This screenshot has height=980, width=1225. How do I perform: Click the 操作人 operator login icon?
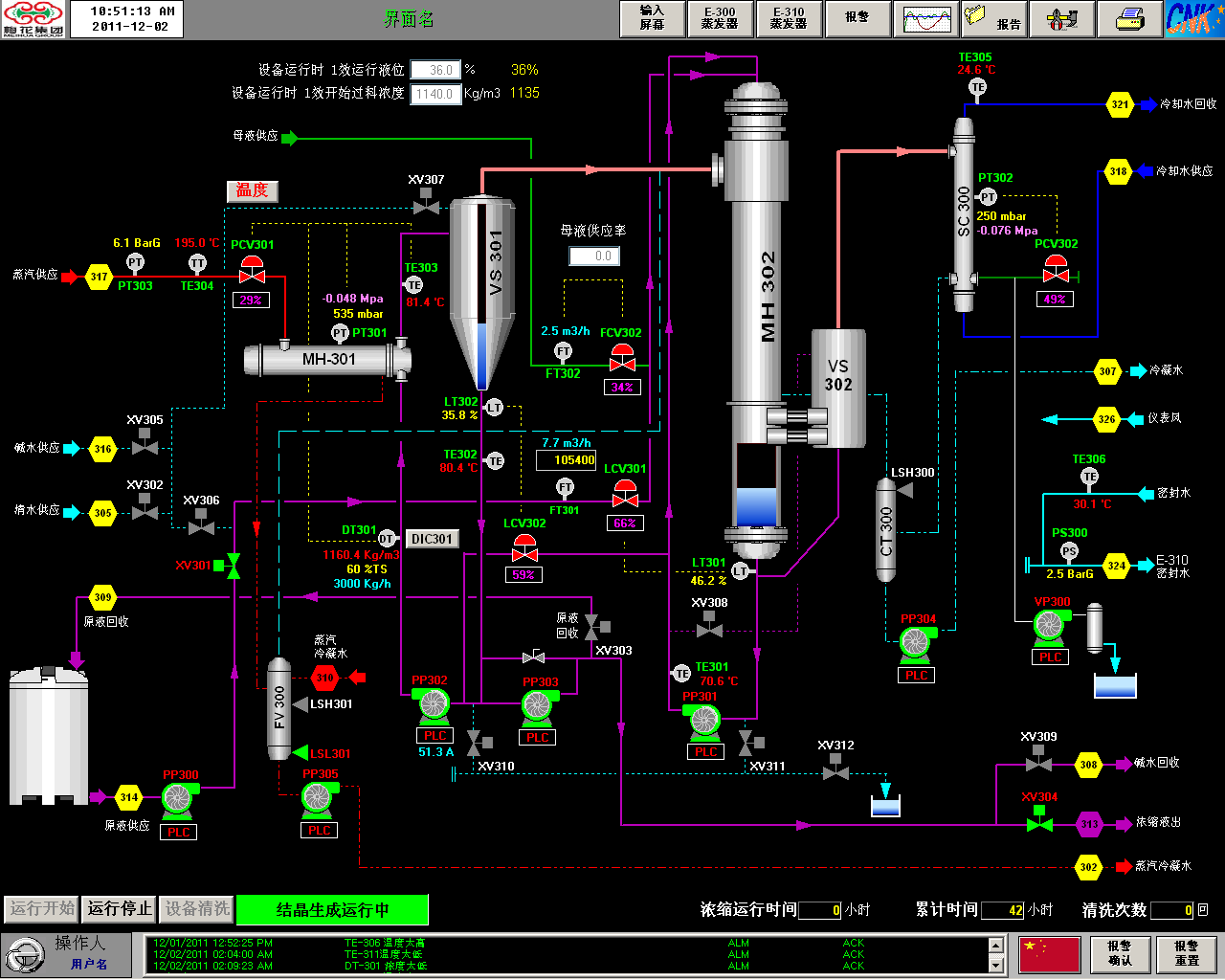coord(25,955)
